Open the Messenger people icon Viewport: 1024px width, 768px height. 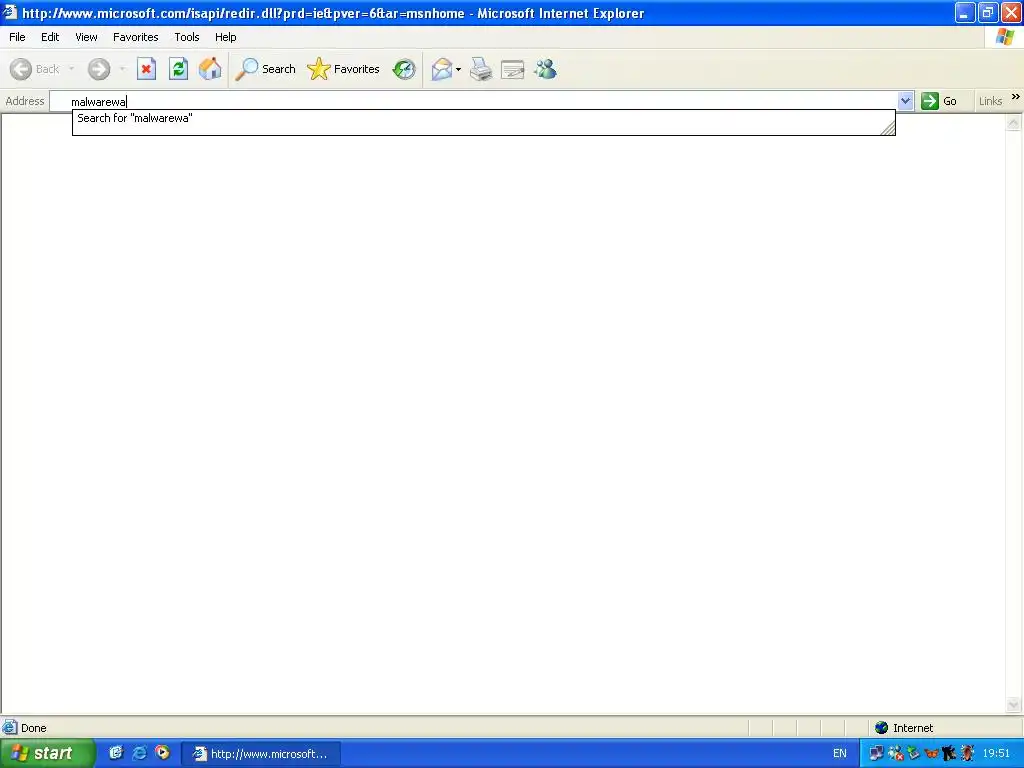pyautogui.click(x=545, y=69)
